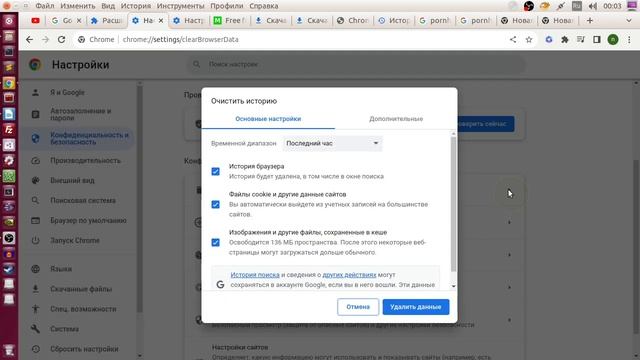640x360 pixels.
Task: Open the keyboard layout indicator in the top panel
Action: [577, 6]
